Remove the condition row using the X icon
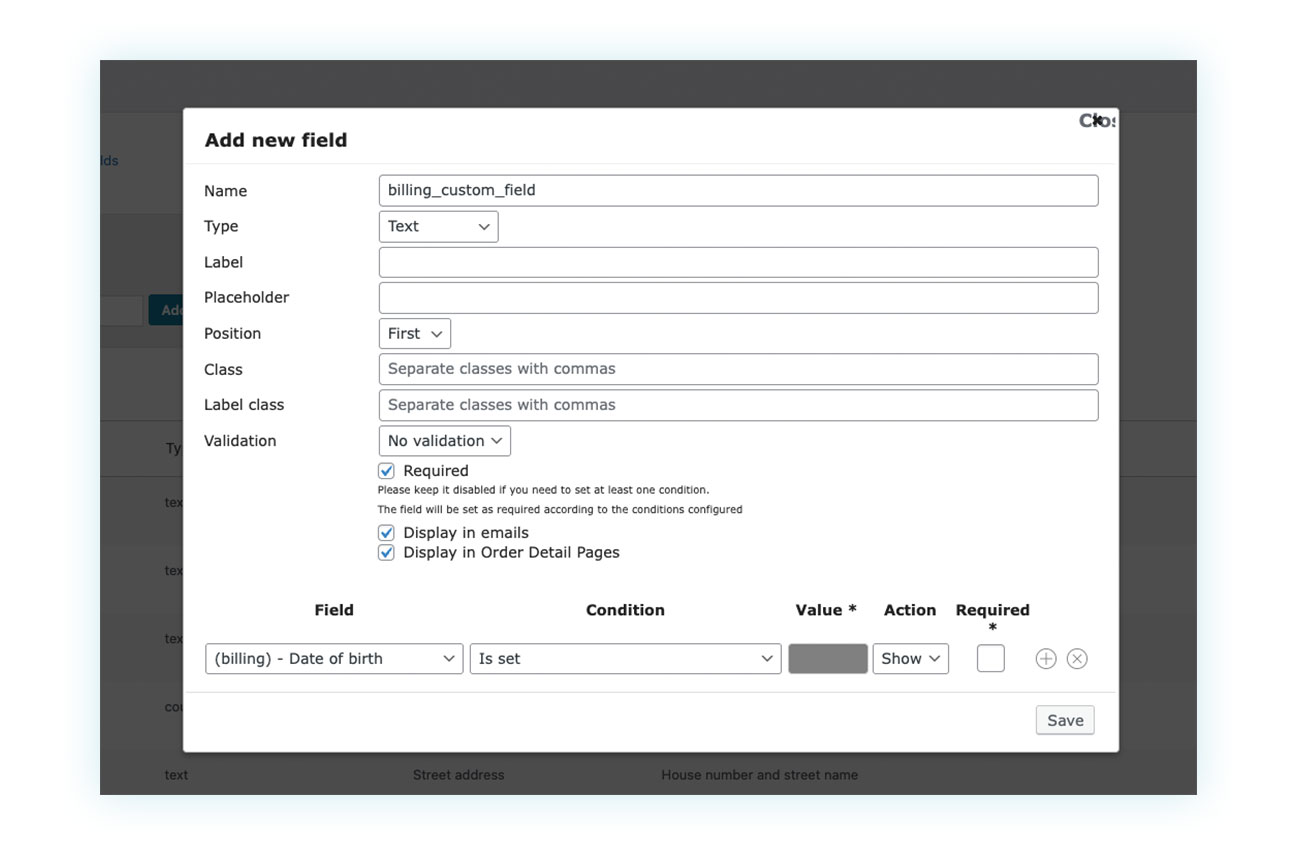The width and height of the screenshot is (1300, 862). [1077, 658]
